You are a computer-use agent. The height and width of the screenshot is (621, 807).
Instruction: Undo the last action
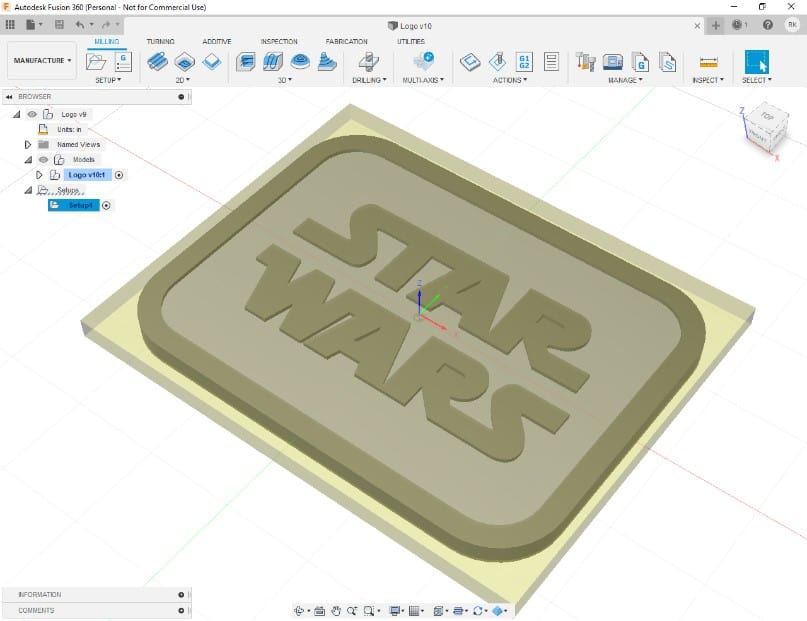coord(80,24)
